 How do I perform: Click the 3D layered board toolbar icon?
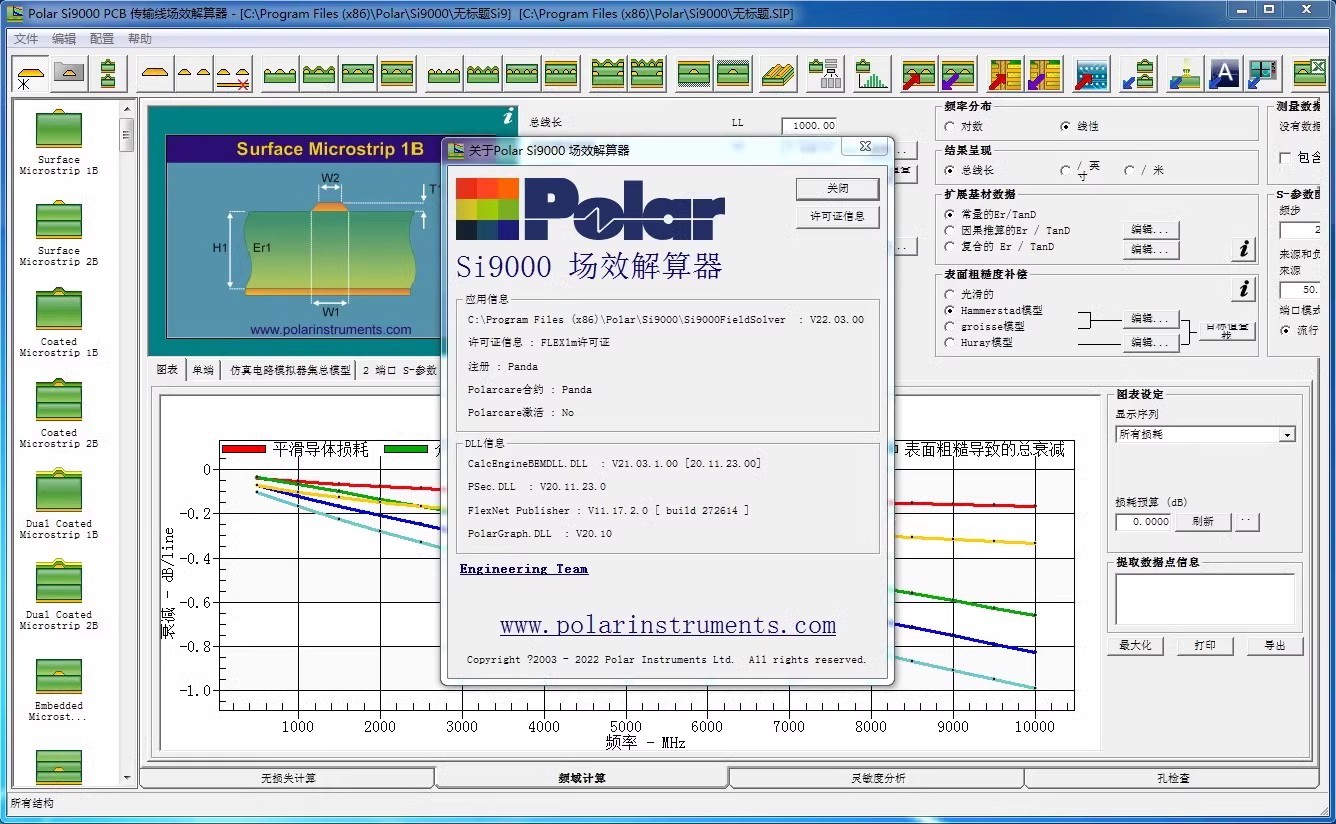[778, 75]
